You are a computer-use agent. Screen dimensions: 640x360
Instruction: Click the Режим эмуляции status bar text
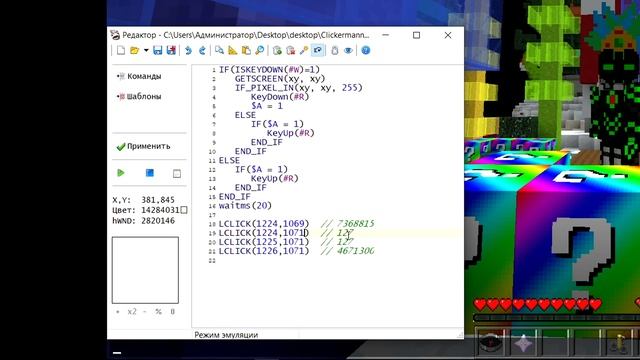click(x=226, y=335)
